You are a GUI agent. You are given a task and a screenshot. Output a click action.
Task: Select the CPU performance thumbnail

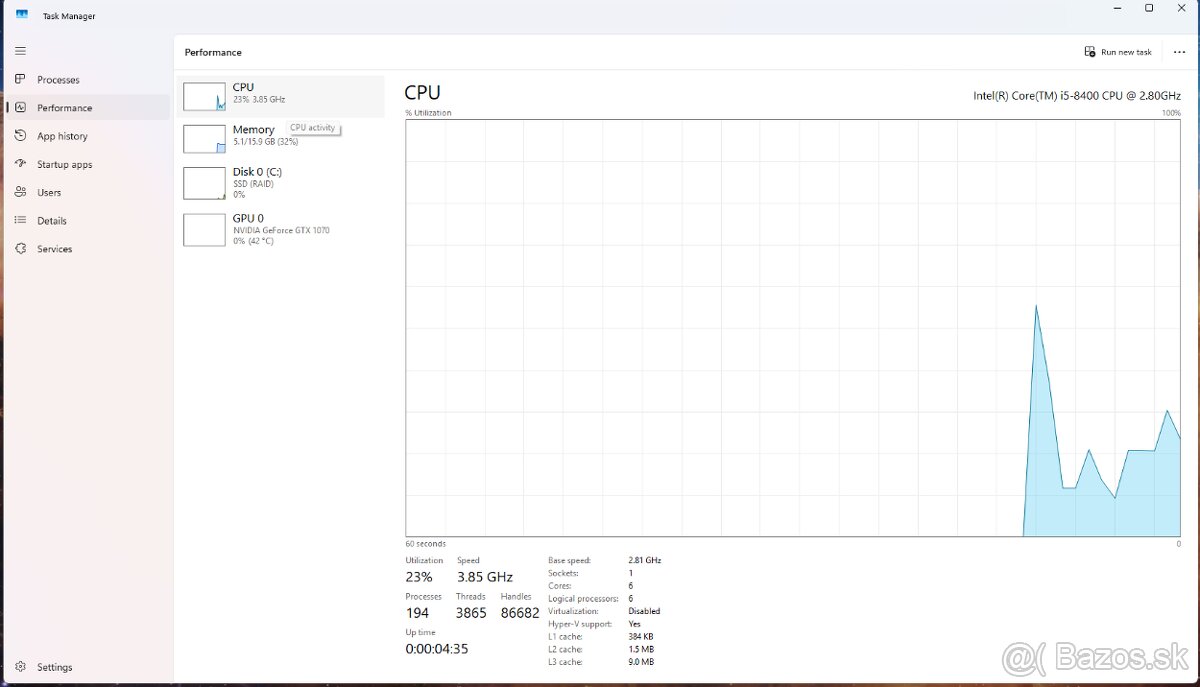pyautogui.click(x=205, y=96)
